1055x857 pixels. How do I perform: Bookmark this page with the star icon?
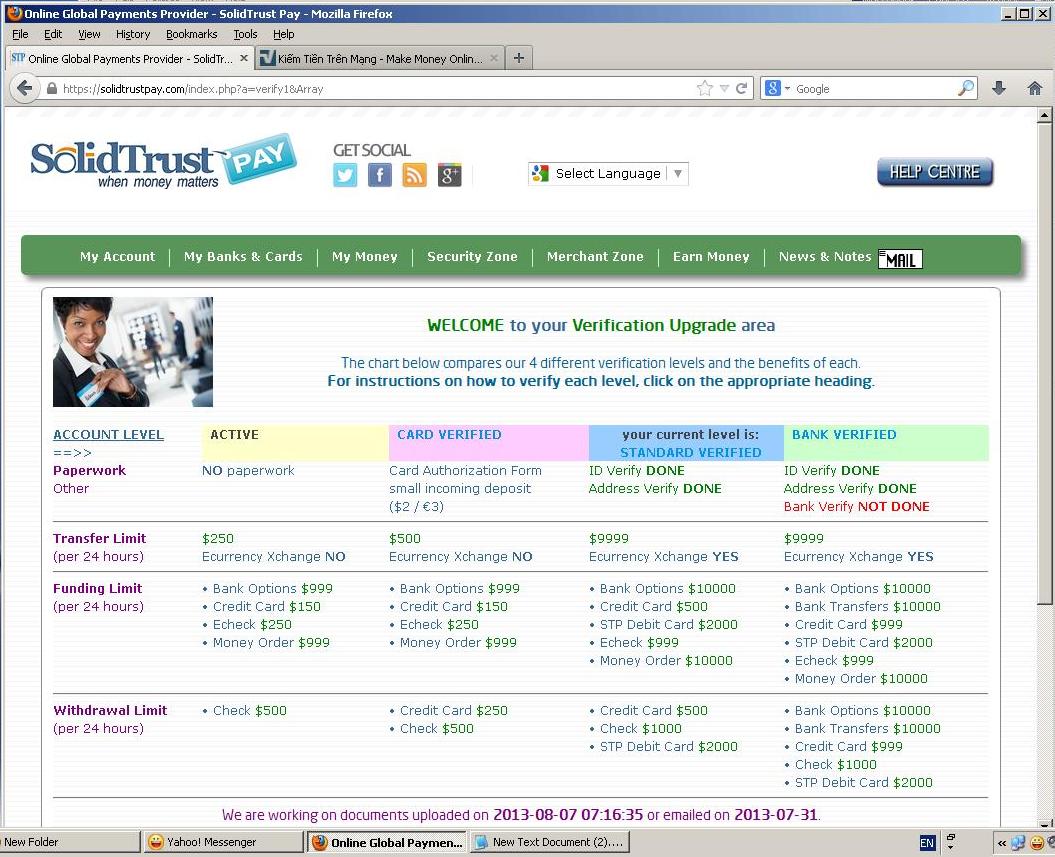tap(704, 88)
